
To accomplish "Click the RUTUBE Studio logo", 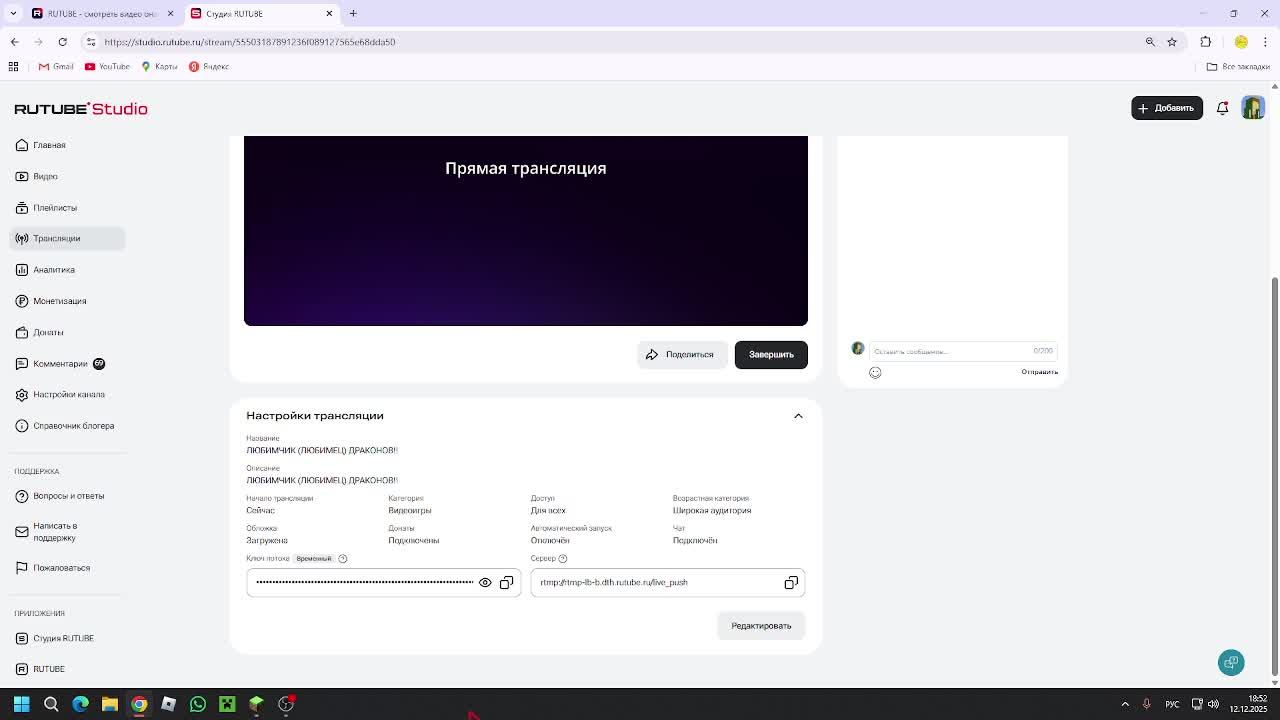I will tap(81, 108).
